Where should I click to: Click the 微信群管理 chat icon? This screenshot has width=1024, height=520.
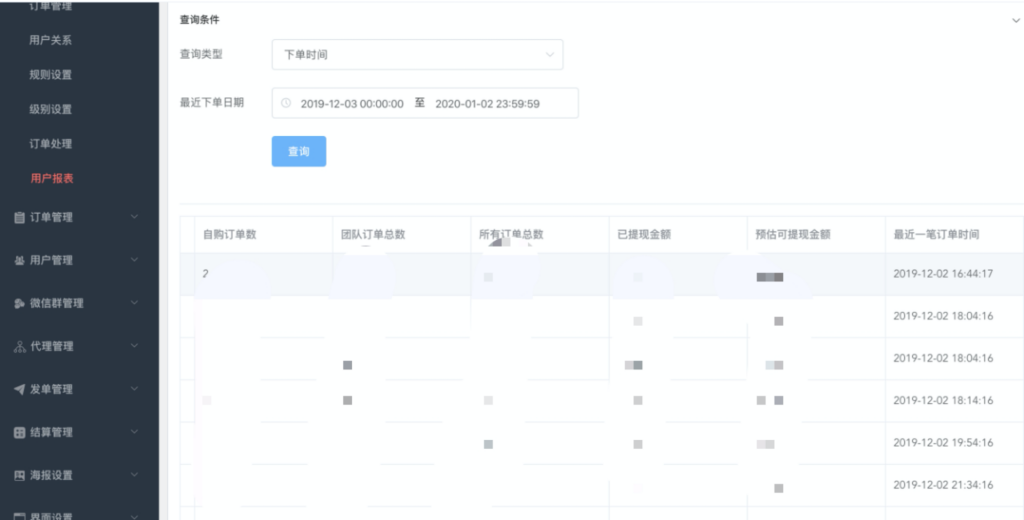20,304
